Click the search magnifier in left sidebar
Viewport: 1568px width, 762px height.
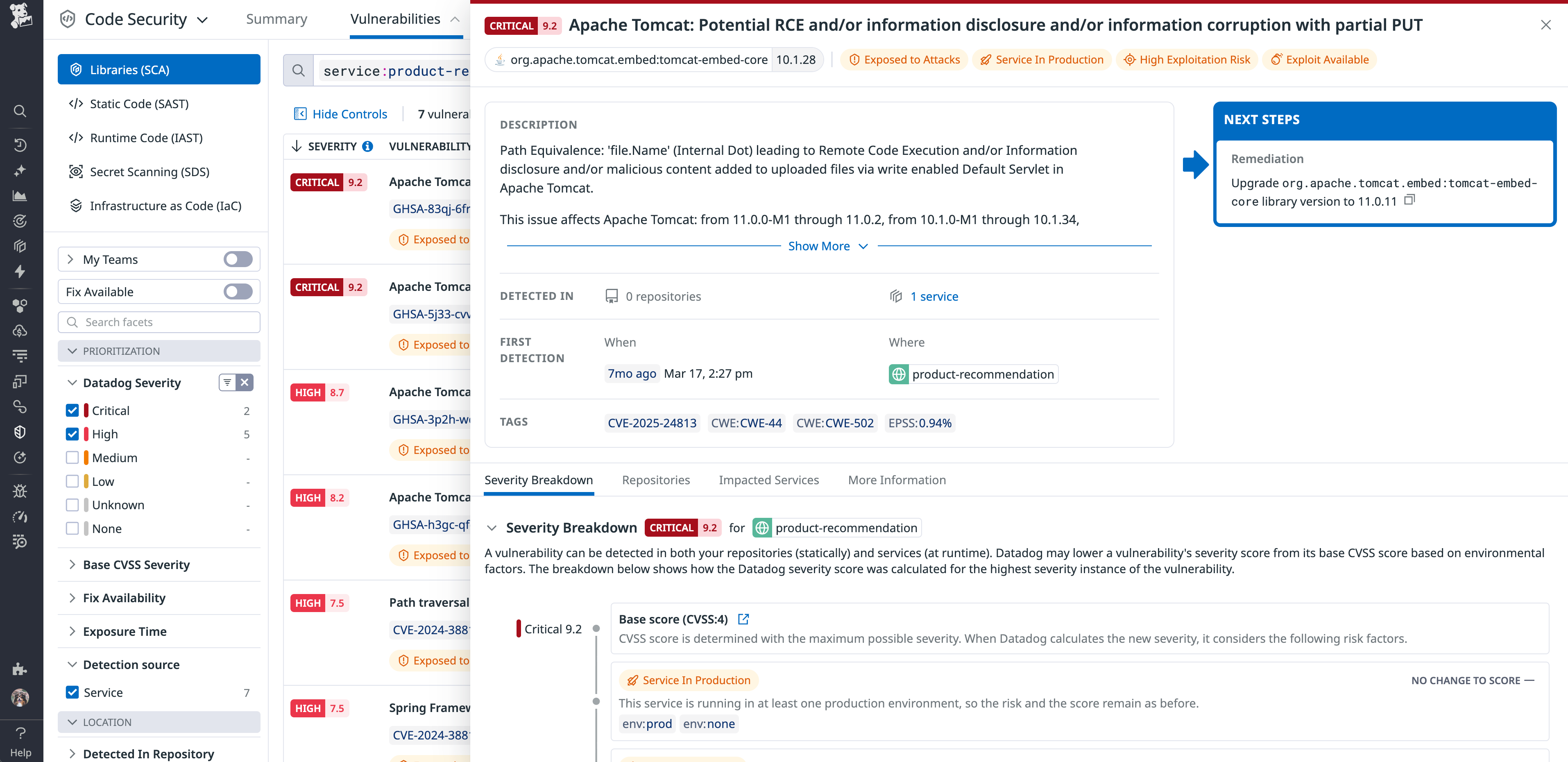click(20, 111)
